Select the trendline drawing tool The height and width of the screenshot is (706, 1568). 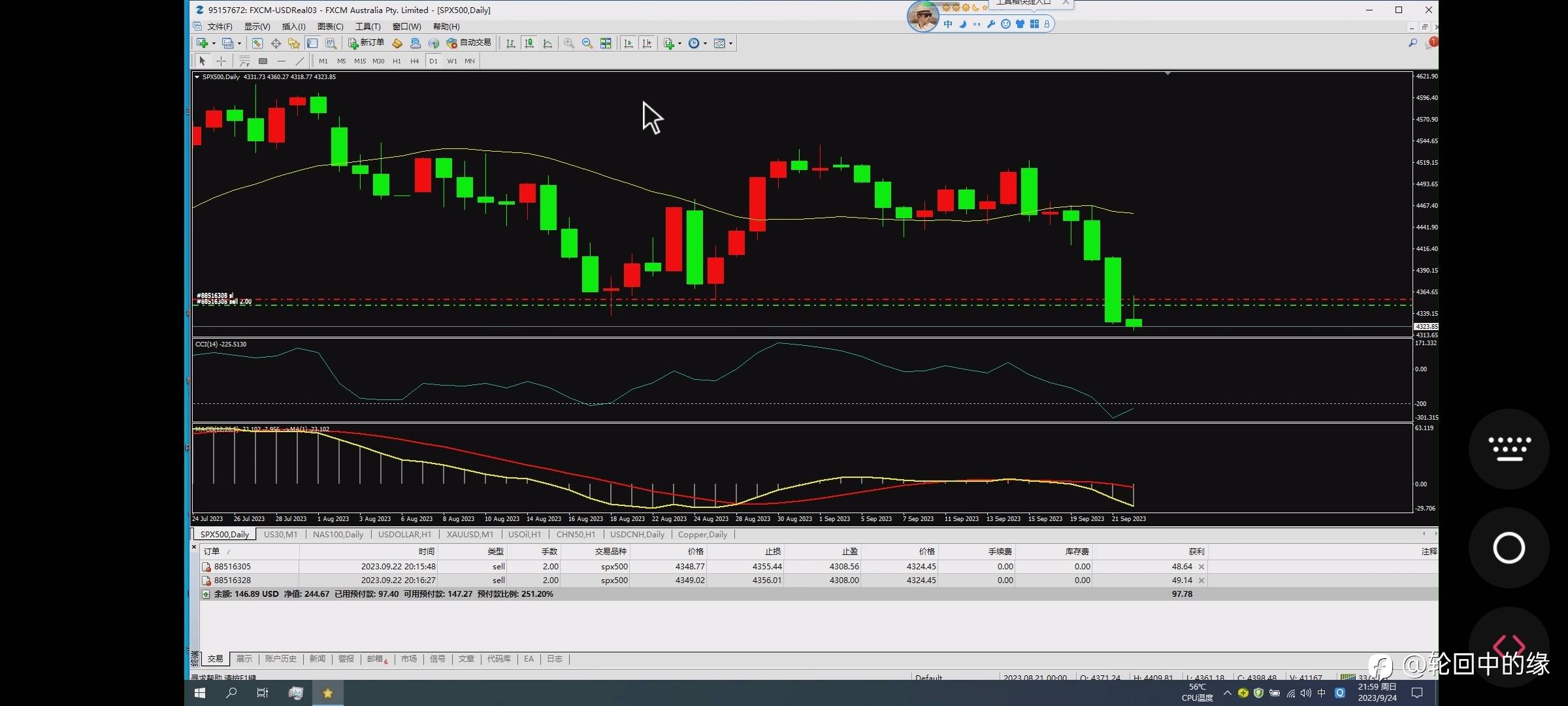300,61
